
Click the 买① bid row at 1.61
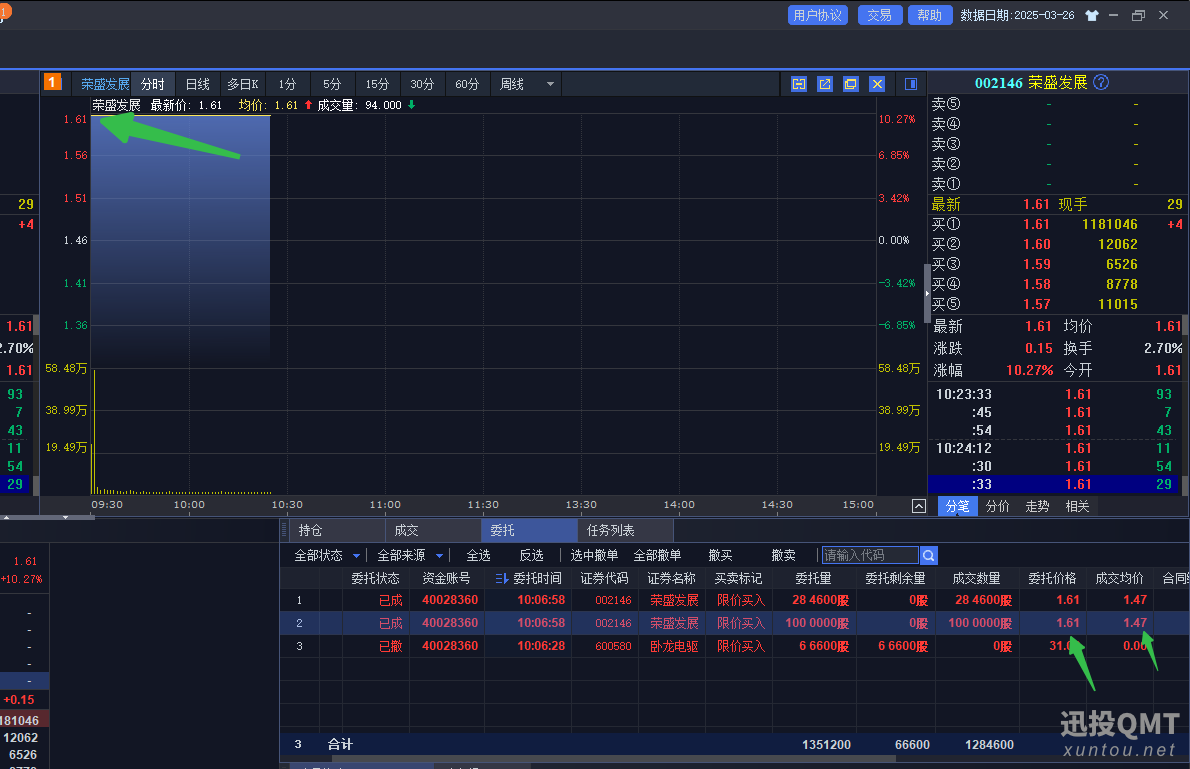1056,225
